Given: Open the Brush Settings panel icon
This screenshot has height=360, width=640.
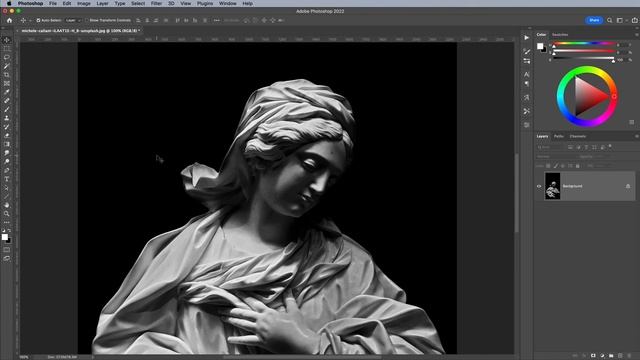Looking at the screenshot, I should click(527, 61).
